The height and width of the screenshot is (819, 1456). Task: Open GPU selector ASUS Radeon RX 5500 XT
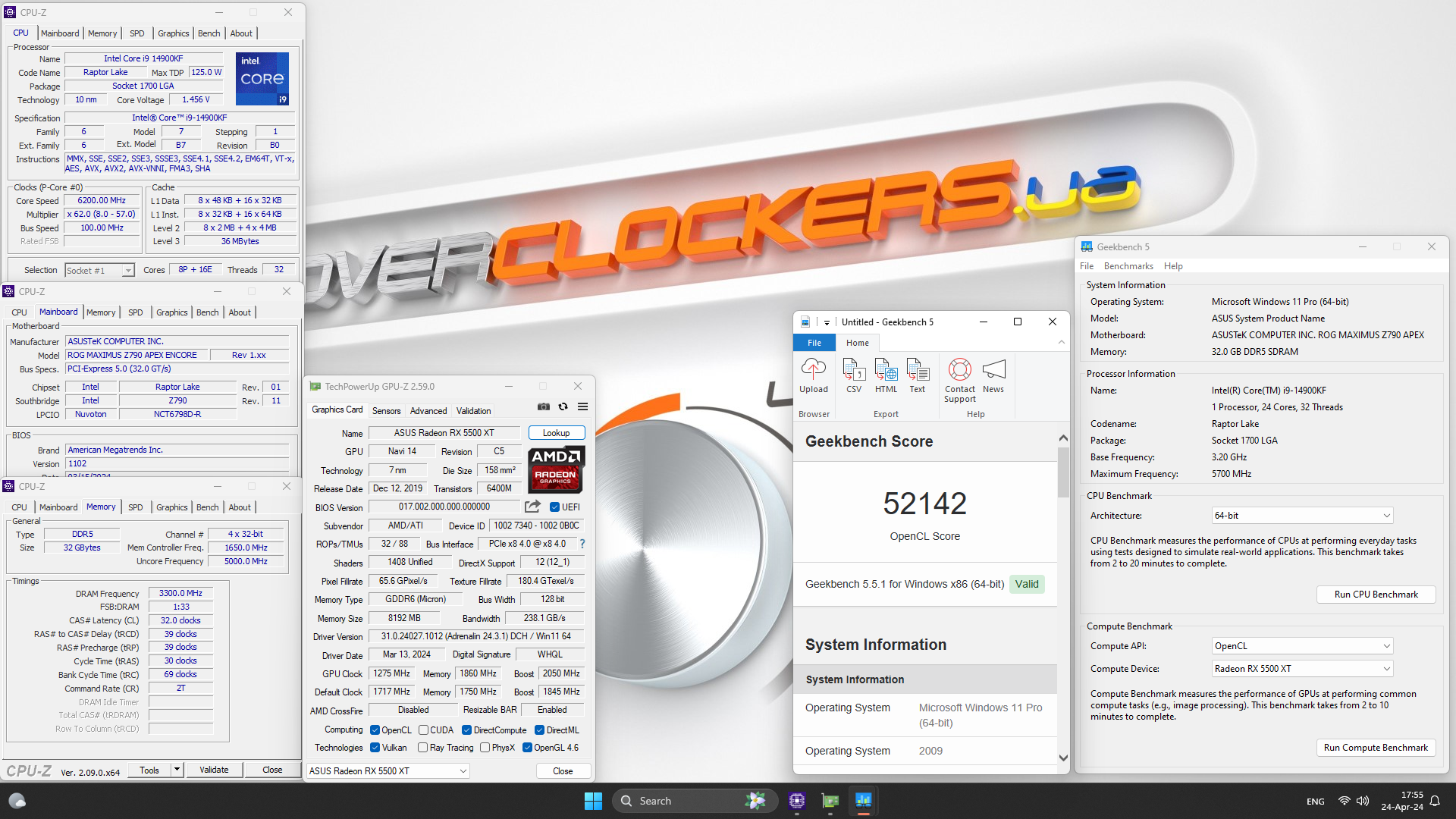pos(388,771)
